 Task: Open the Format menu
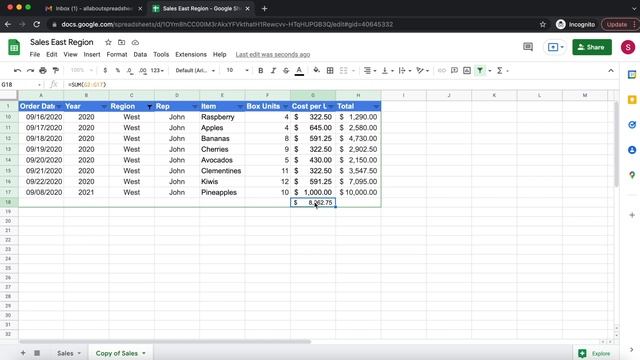click(117, 54)
